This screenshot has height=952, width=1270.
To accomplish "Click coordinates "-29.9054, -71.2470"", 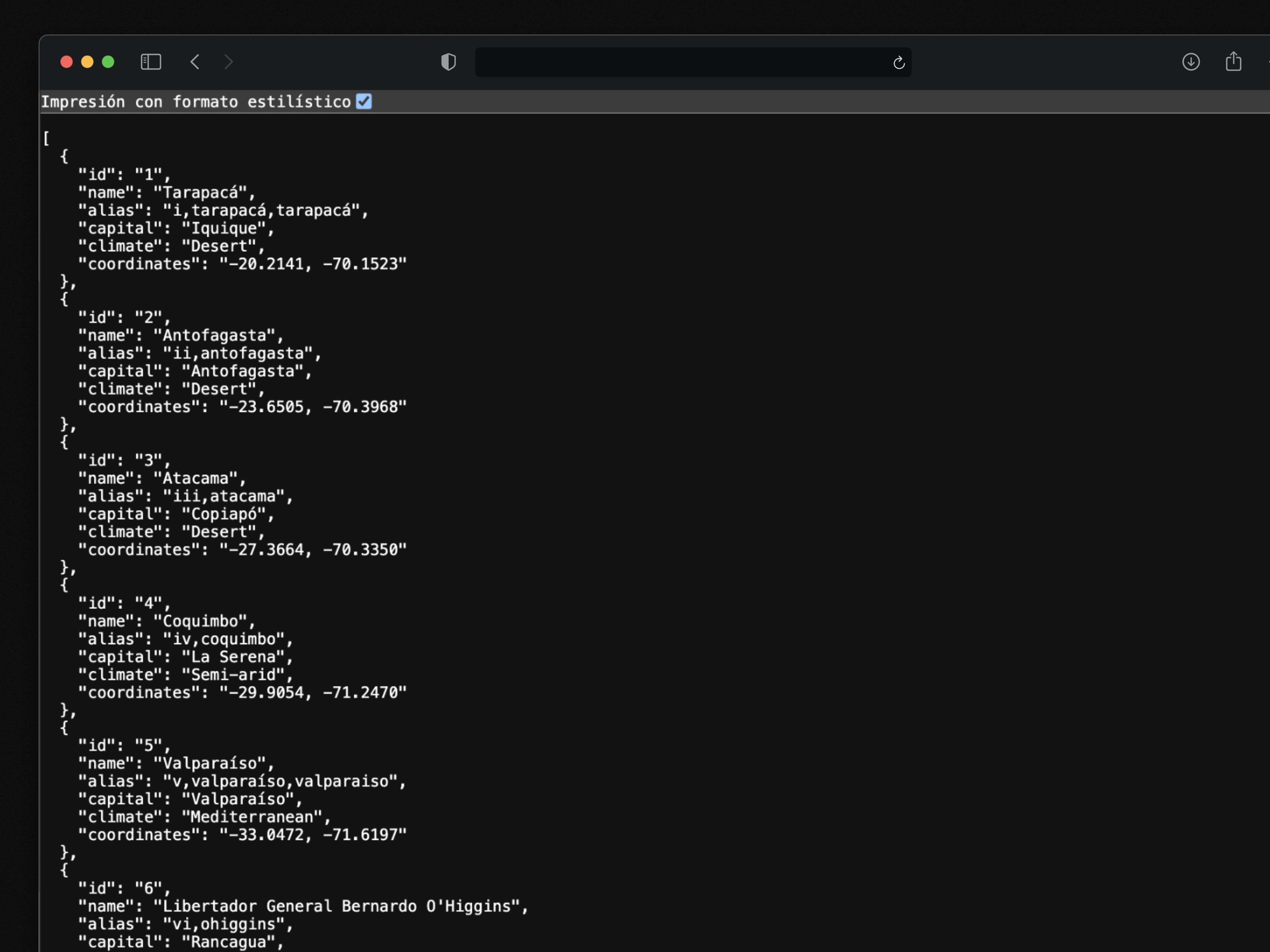I will click(313, 693).
